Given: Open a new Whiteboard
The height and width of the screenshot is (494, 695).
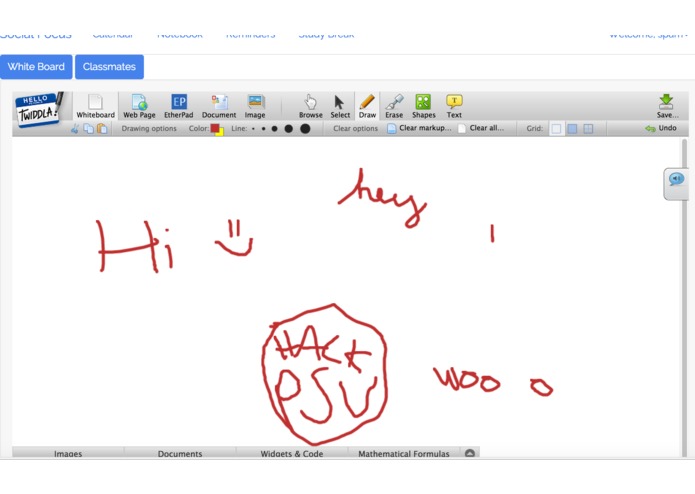Looking at the screenshot, I should [x=95, y=106].
